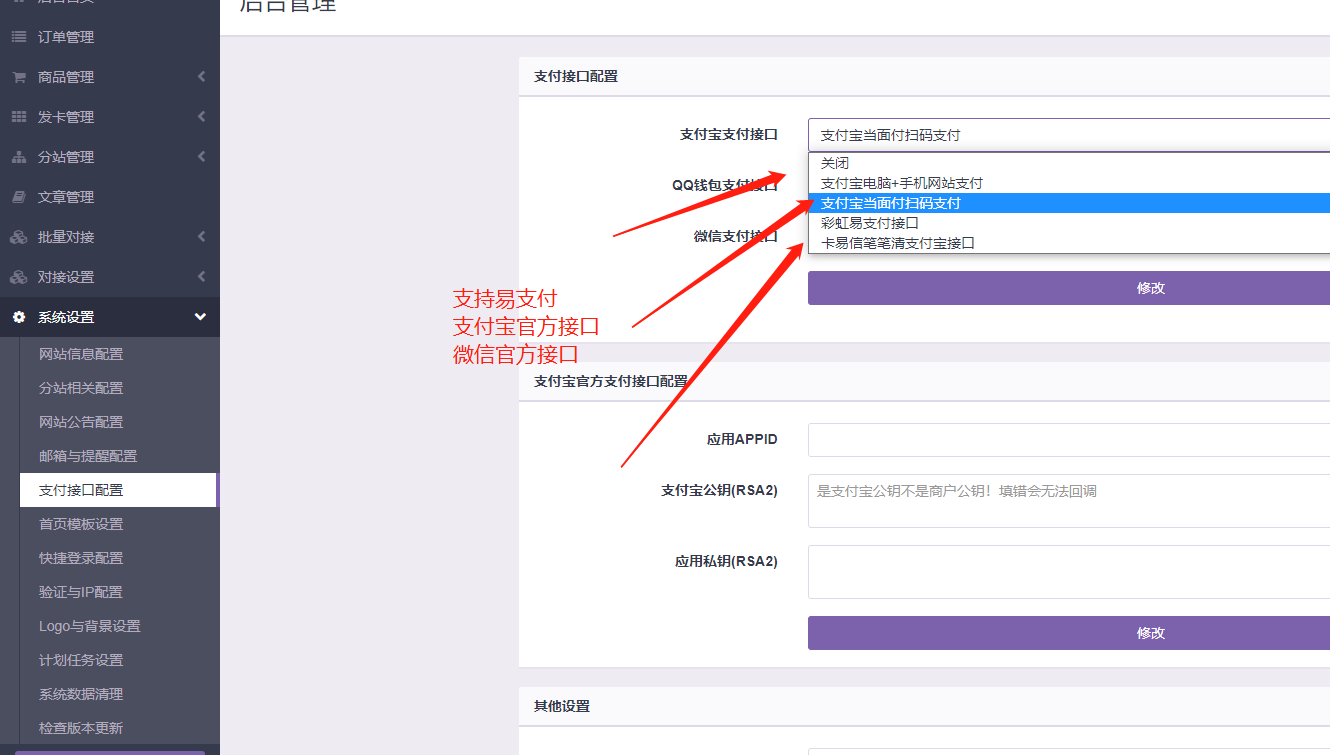Click the 应用APPID input field
The image size is (1330, 755).
1068,440
